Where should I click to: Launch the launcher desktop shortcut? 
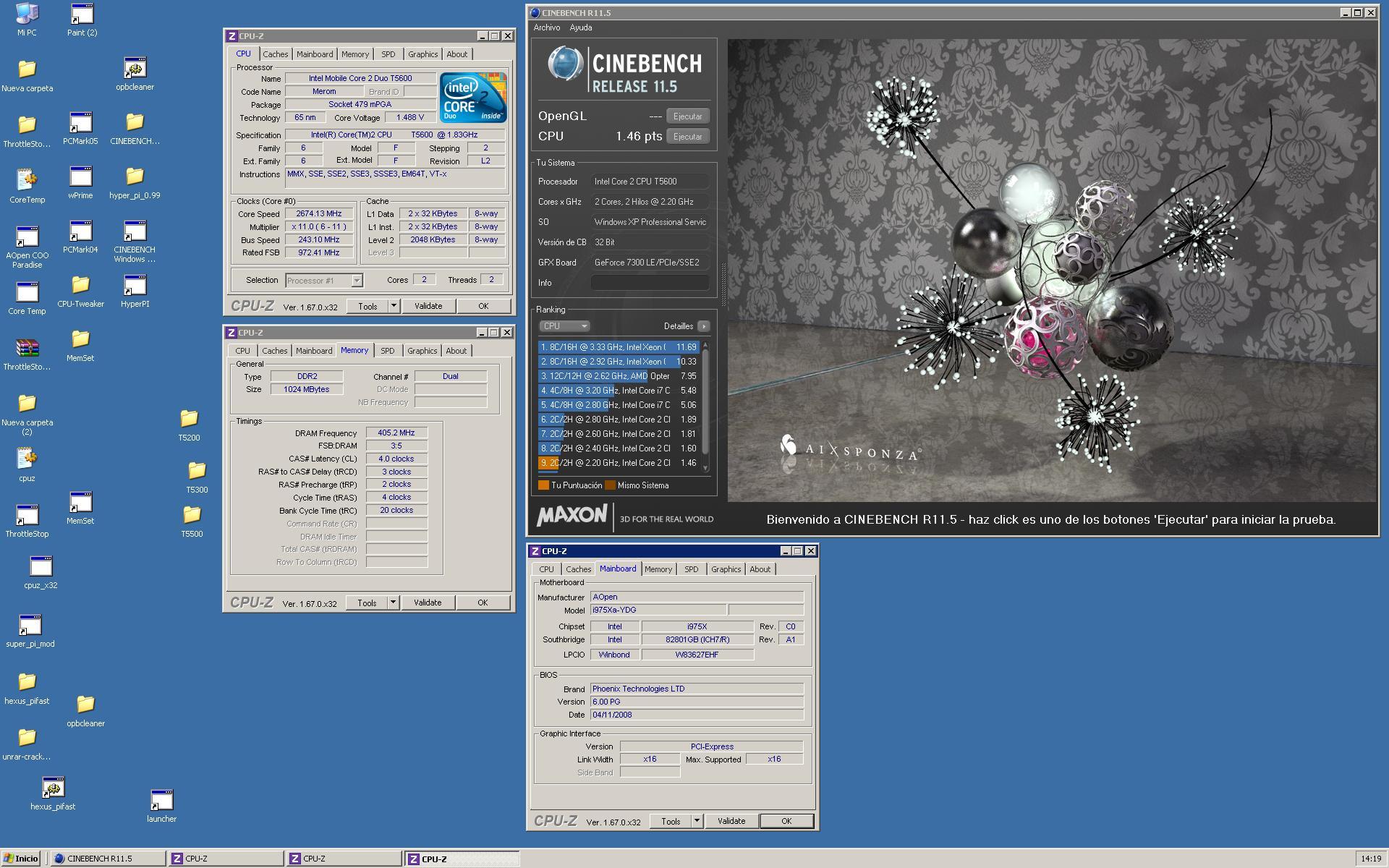(161, 806)
